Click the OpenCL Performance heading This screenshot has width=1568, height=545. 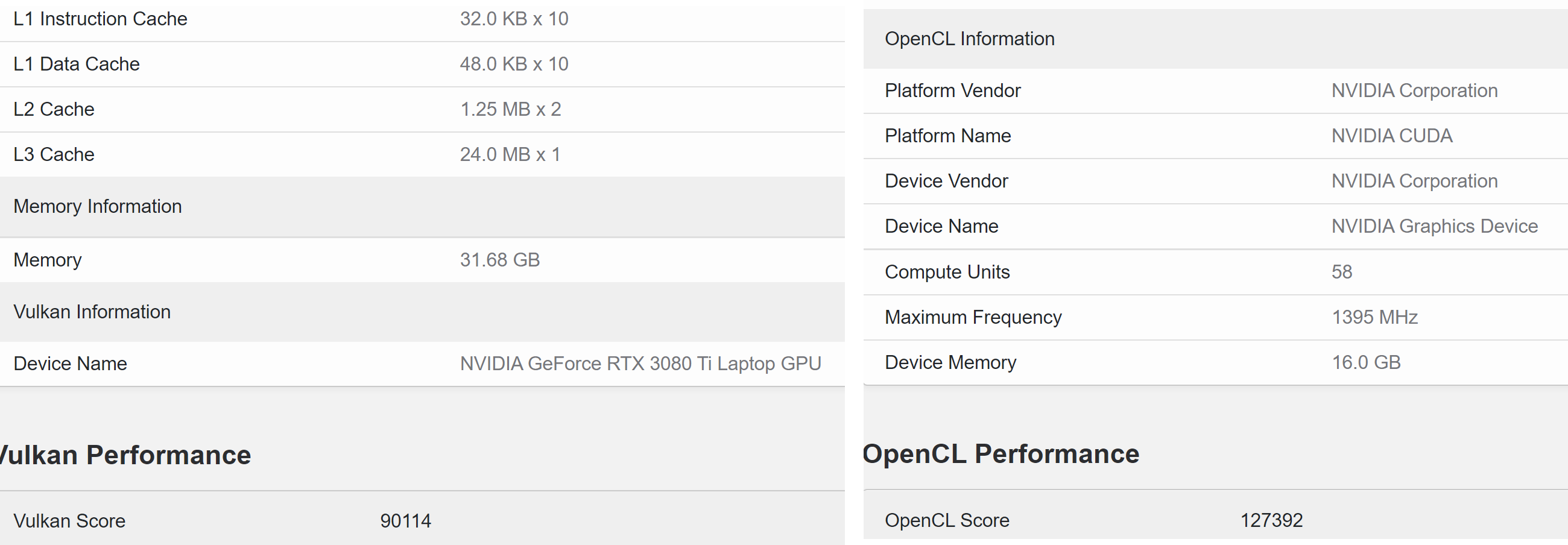[x=1001, y=454]
